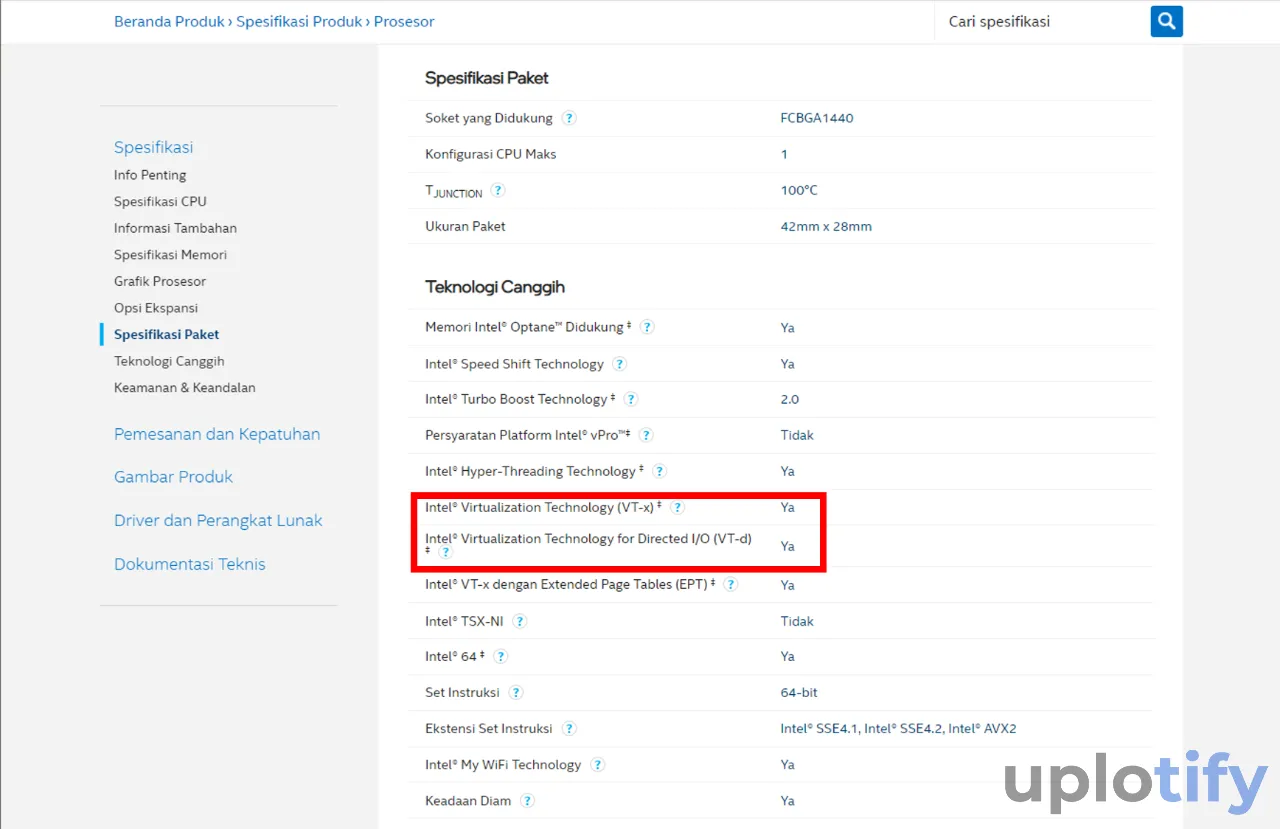Viewport: 1280px width, 829px height.
Task: Focus the Cari spesifikasi search field
Action: pos(1042,21)
